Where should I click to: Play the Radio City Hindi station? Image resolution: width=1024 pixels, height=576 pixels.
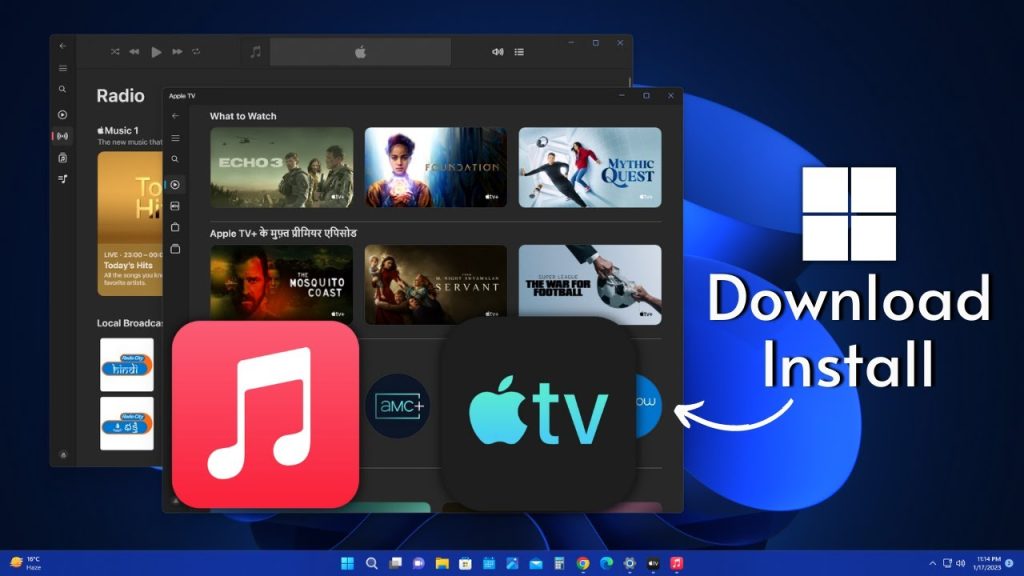coord(127,364)
